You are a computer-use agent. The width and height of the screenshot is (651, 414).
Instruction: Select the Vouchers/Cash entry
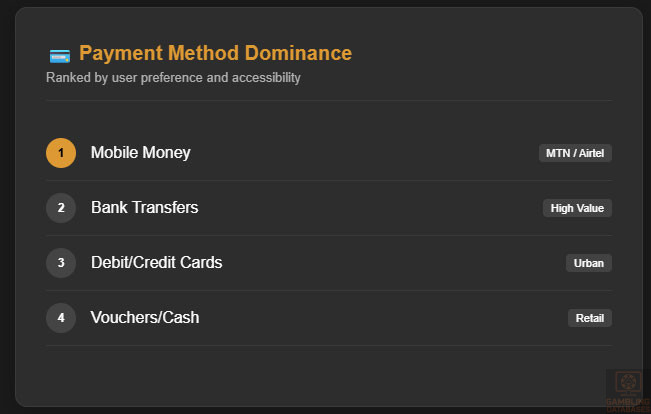[145, 318]
